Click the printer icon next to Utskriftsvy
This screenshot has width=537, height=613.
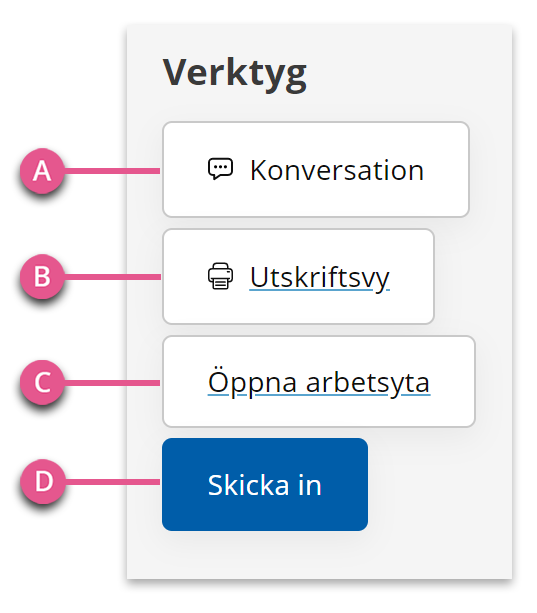point(220,276)
